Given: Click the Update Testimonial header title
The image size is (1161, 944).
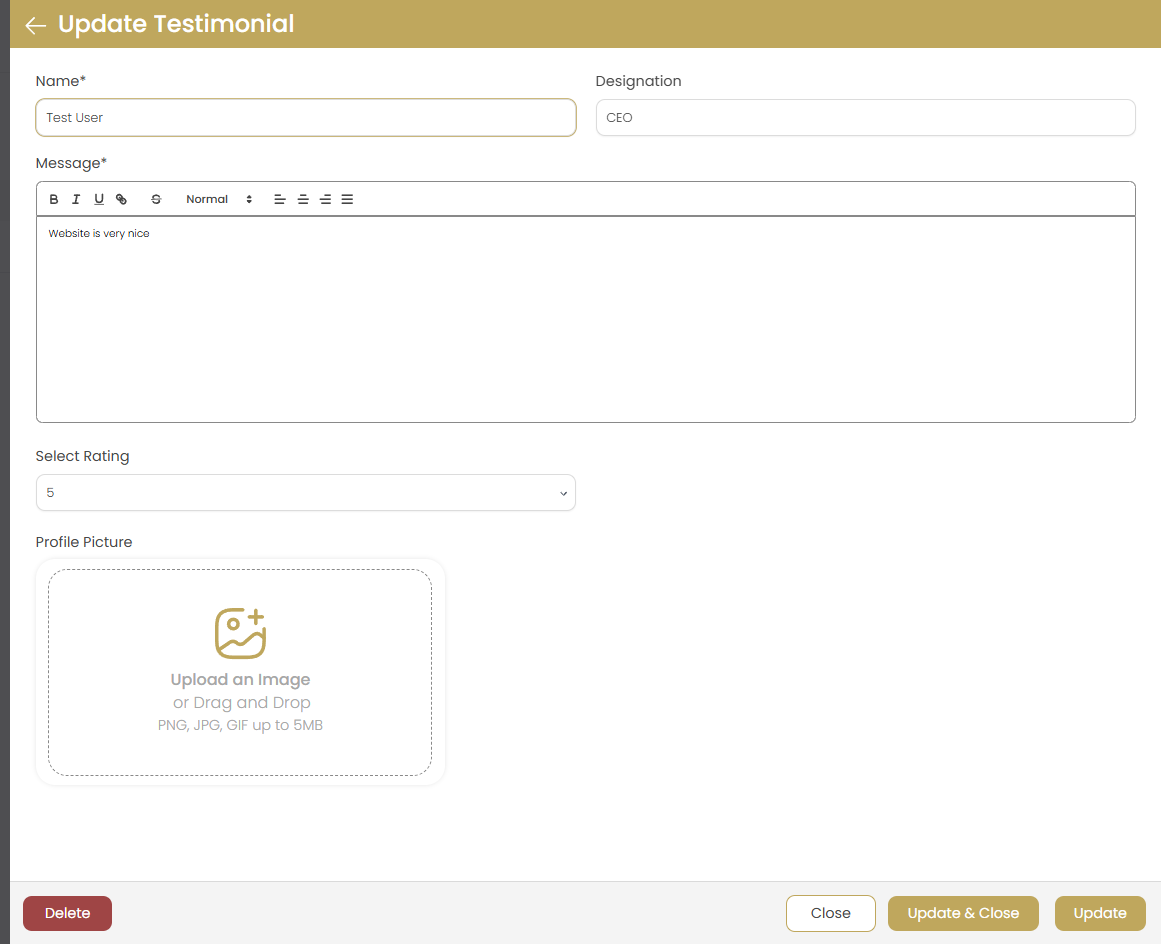Looking at the screenshot, I should (x=175, y=24).
